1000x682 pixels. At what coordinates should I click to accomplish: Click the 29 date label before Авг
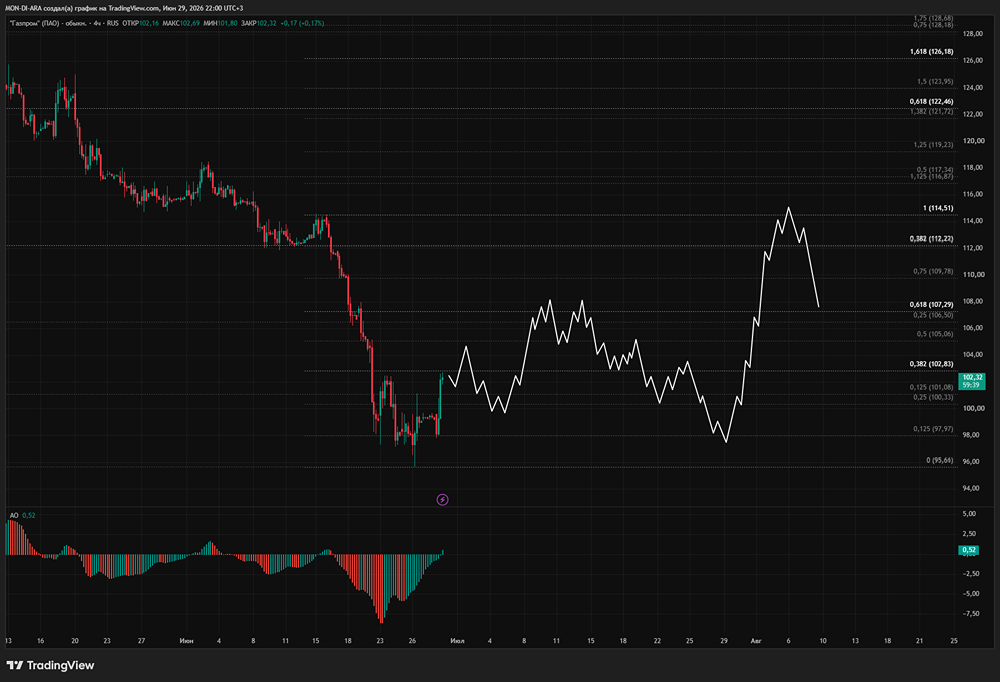coord(724,641)
